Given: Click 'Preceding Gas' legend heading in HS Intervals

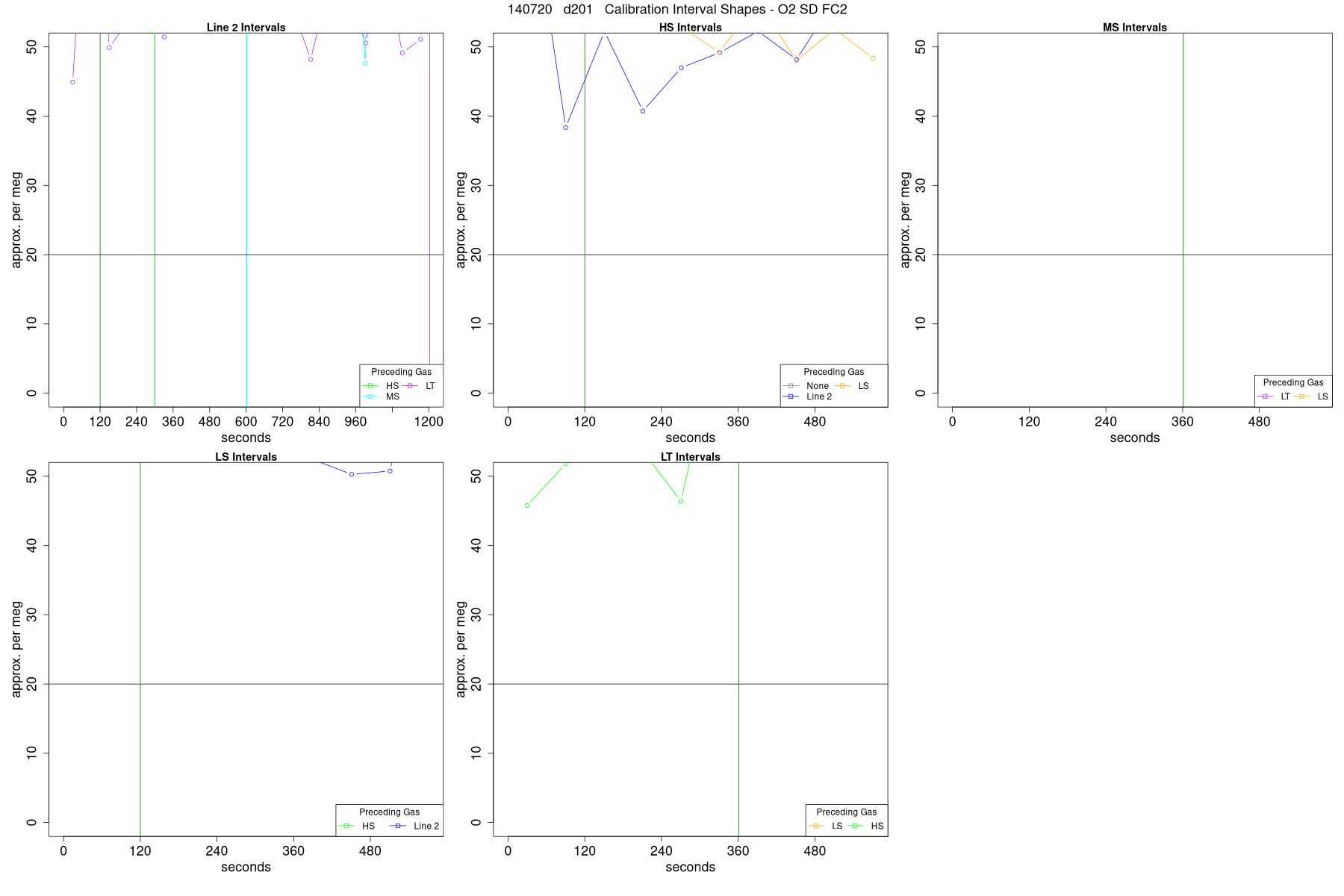Looking at the screenshot, I should [x=833, y=372].
